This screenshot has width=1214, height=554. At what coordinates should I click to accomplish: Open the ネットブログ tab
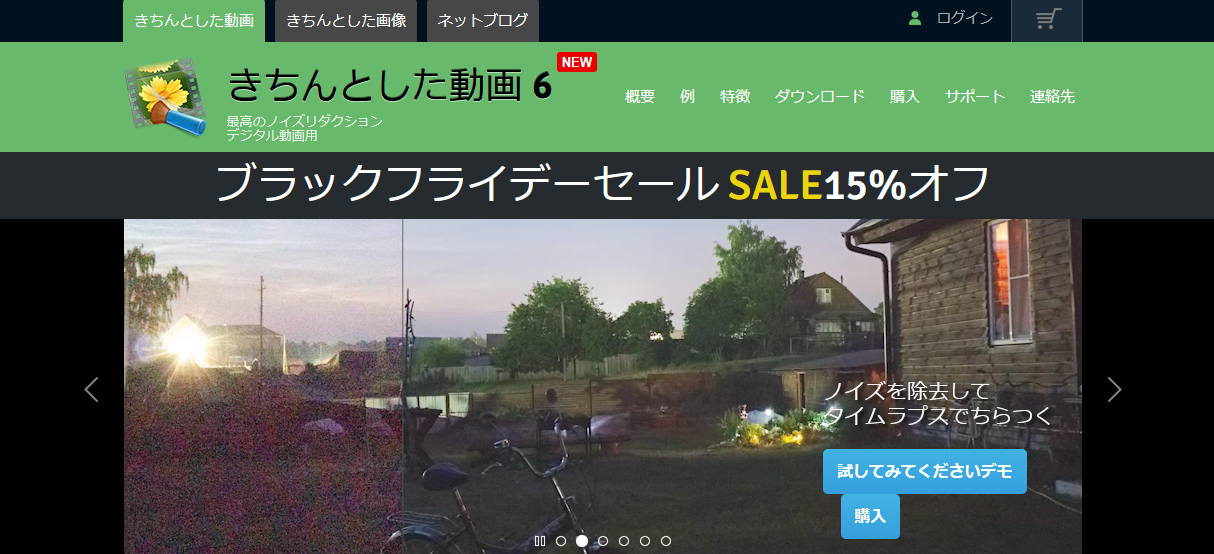pyautogui.click(x=483, y=21)
